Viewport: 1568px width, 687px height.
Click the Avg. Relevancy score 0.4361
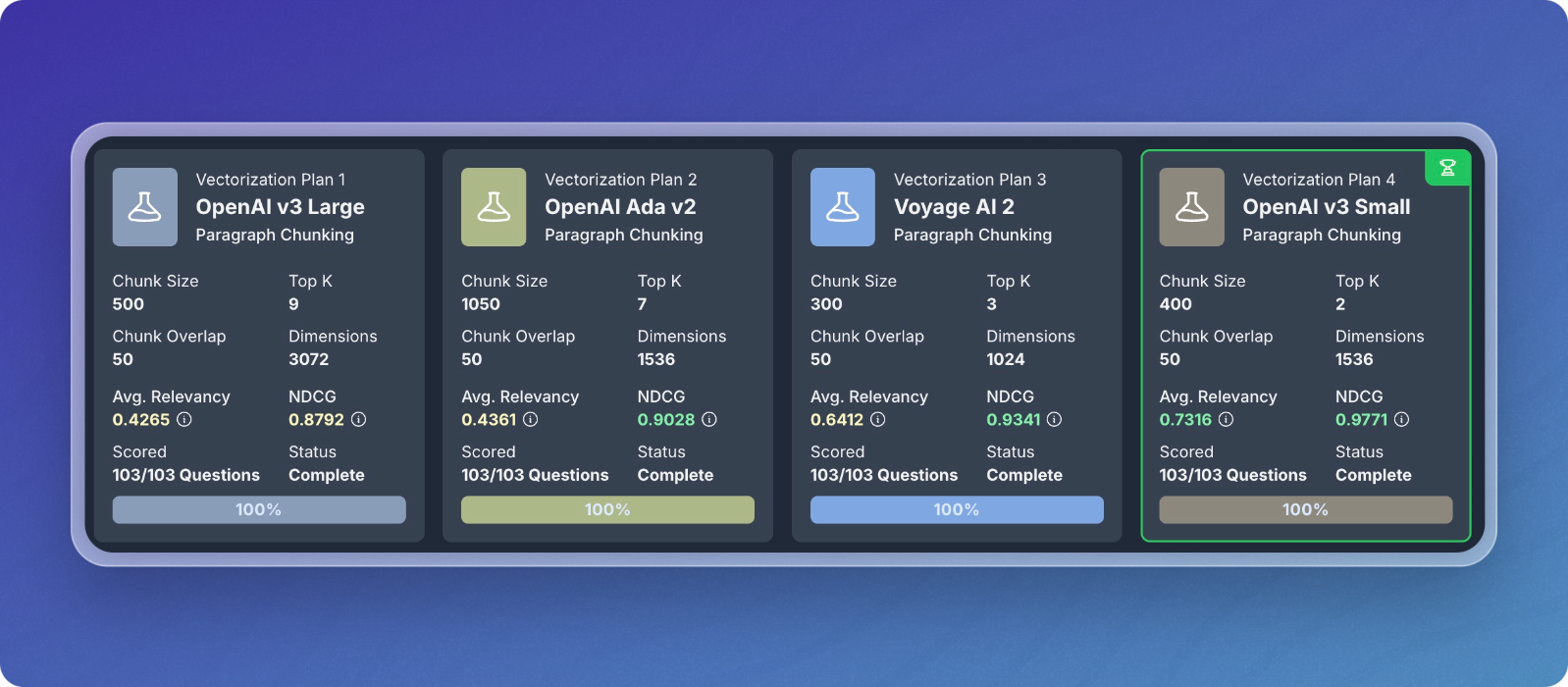pos(489,419)
